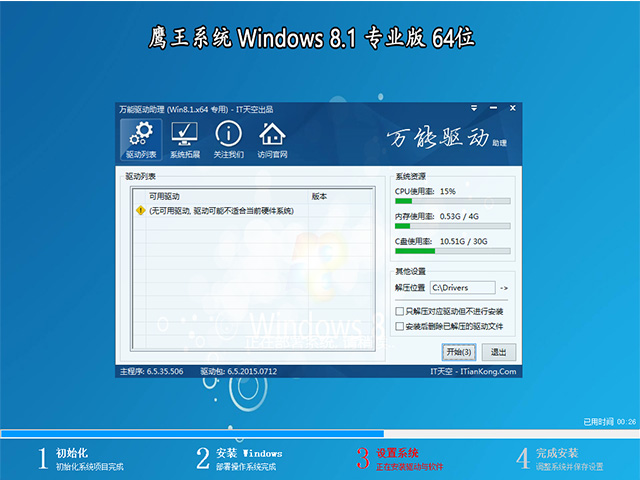640x480 pixels.
Task: Click the IT天空 - ITianKong.Com link
Action: pos(473,371)
